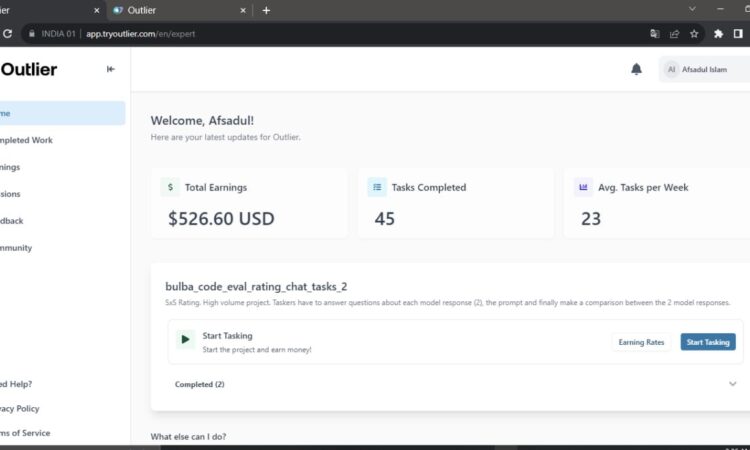
Task: Minimize the browser window
Action: (720, 9)
